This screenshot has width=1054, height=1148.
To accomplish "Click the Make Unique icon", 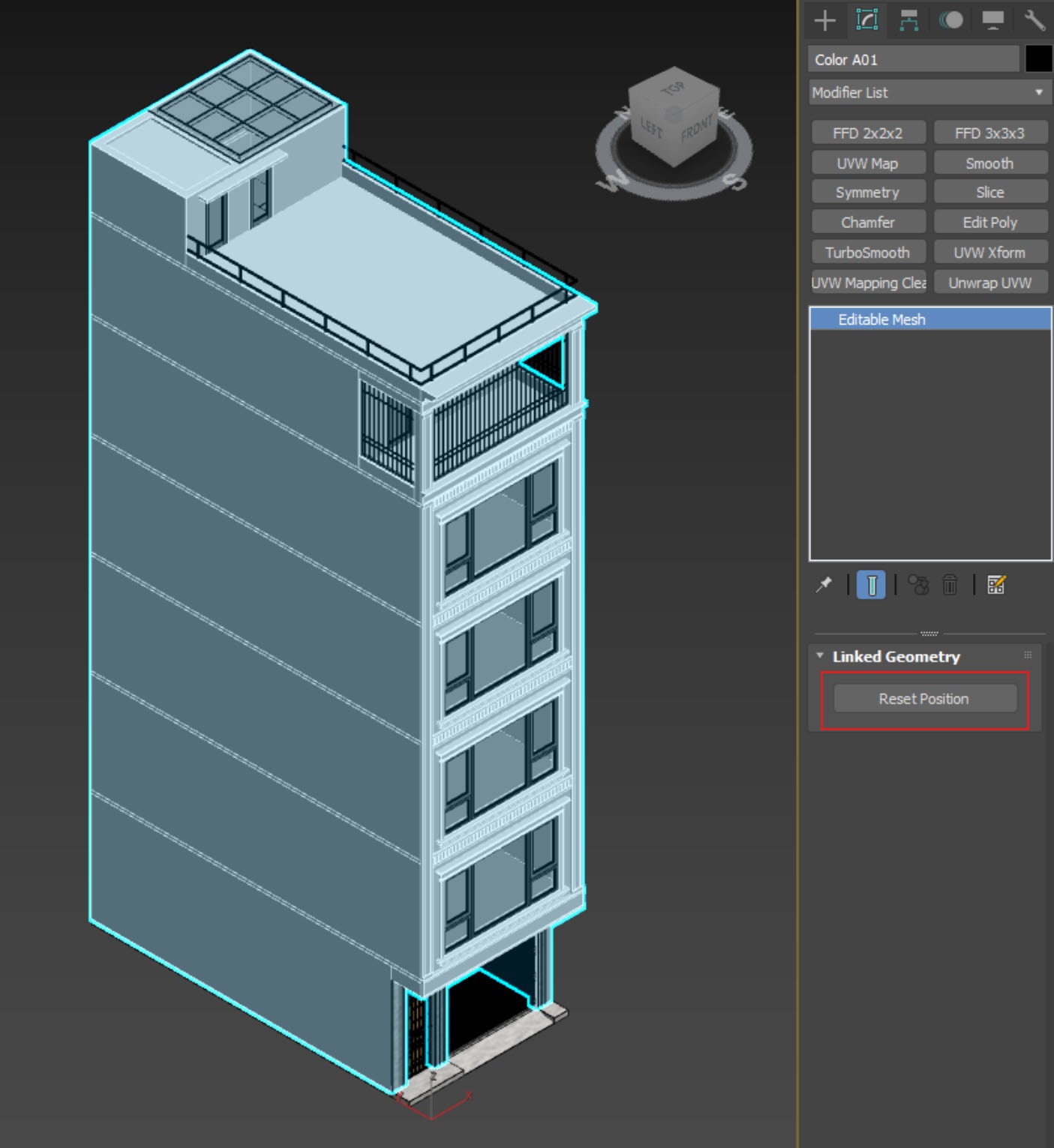I will point(918,585).
